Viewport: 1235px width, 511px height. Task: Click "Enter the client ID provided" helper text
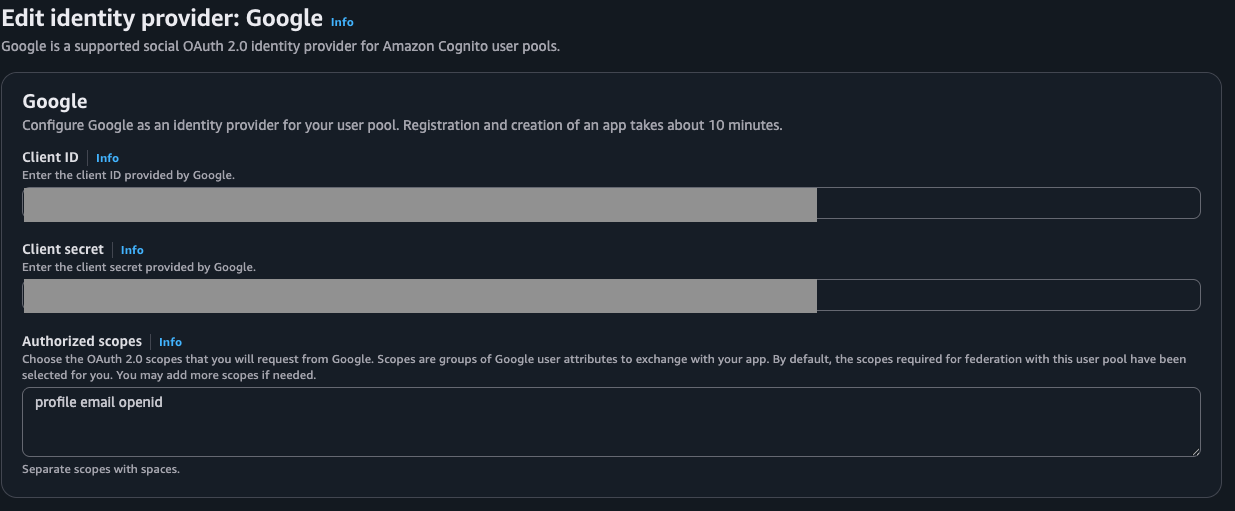click(128, 175)
